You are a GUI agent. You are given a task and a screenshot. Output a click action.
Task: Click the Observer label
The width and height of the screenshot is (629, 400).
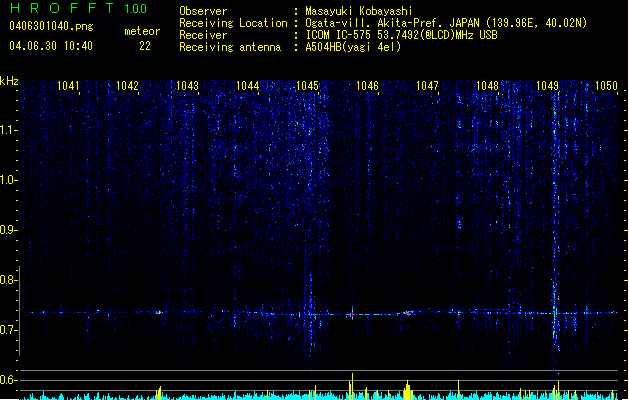pyautogui.click(x=203, y=11)
